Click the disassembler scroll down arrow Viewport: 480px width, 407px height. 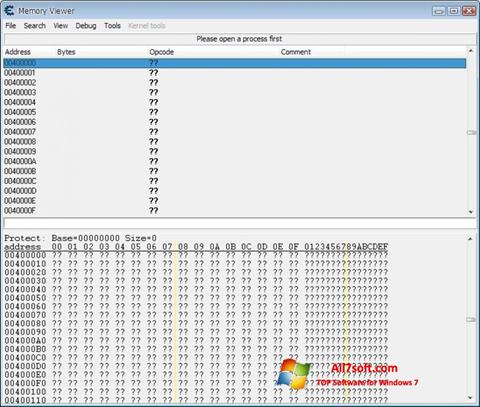[x=471, y=212]
